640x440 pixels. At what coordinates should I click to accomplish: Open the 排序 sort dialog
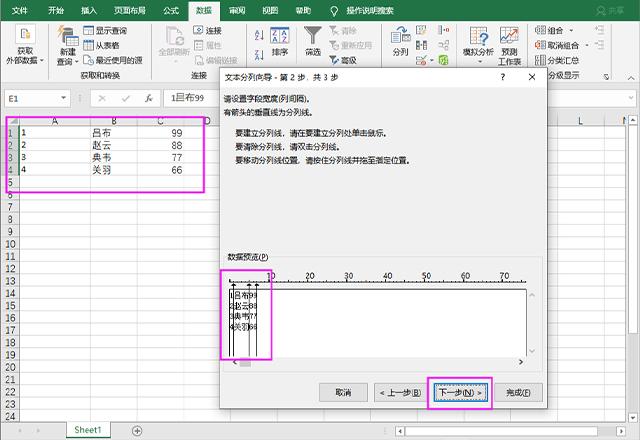click(280, 42)
